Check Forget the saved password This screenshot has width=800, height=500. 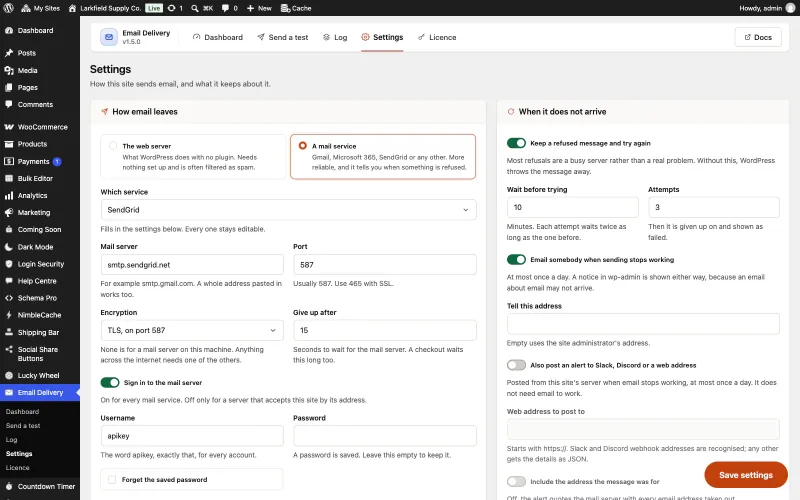pos(112,480)
